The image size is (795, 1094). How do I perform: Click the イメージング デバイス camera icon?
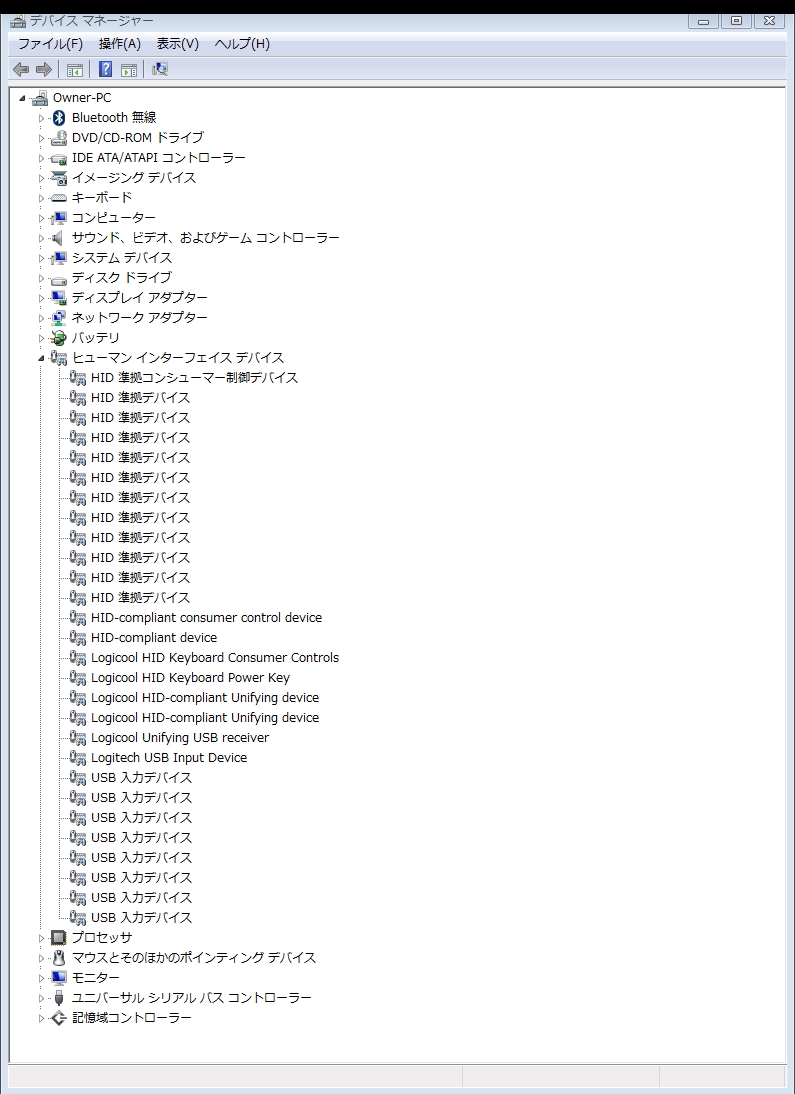point(59,178)
